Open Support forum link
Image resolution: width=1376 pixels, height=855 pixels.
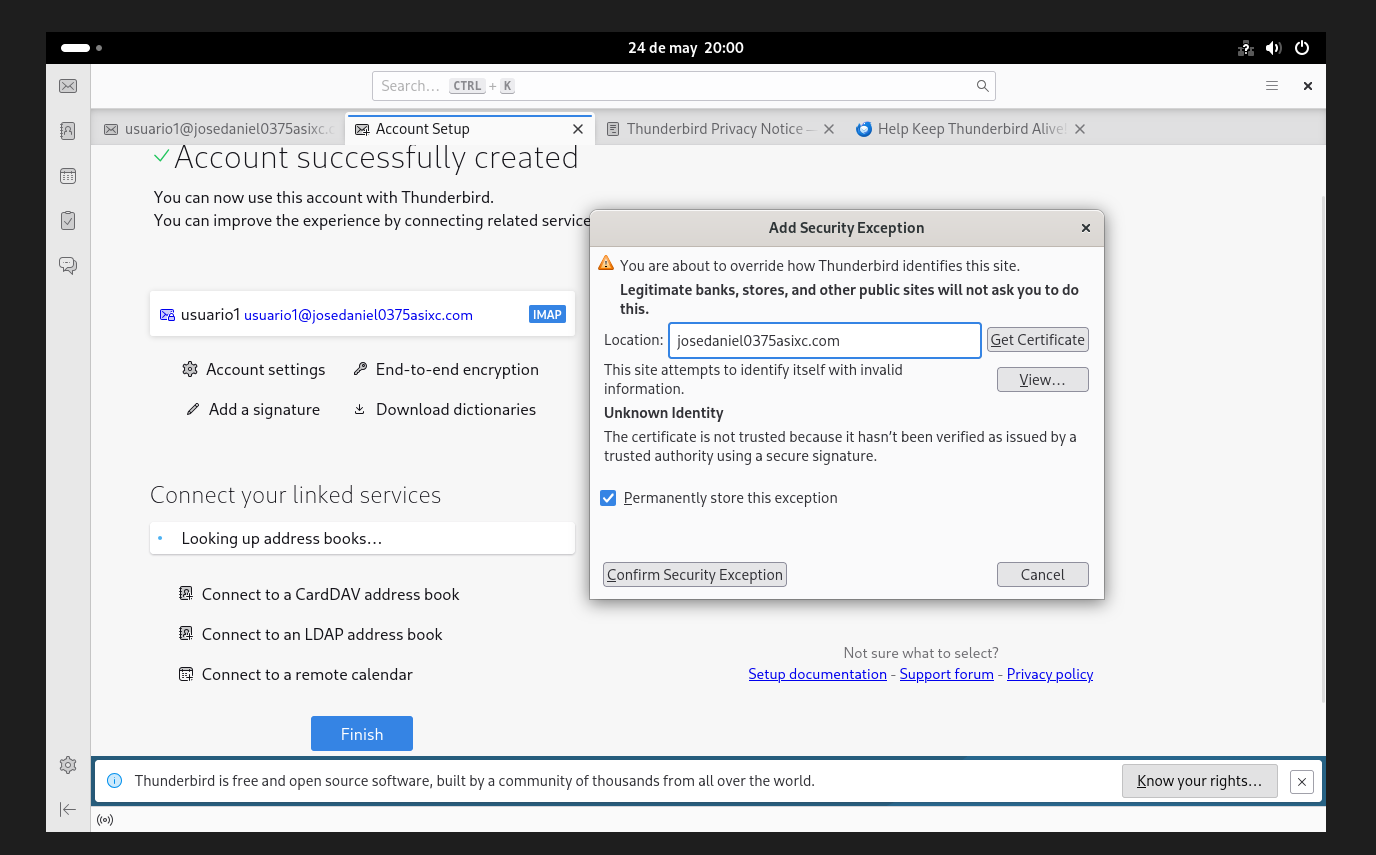946,674
